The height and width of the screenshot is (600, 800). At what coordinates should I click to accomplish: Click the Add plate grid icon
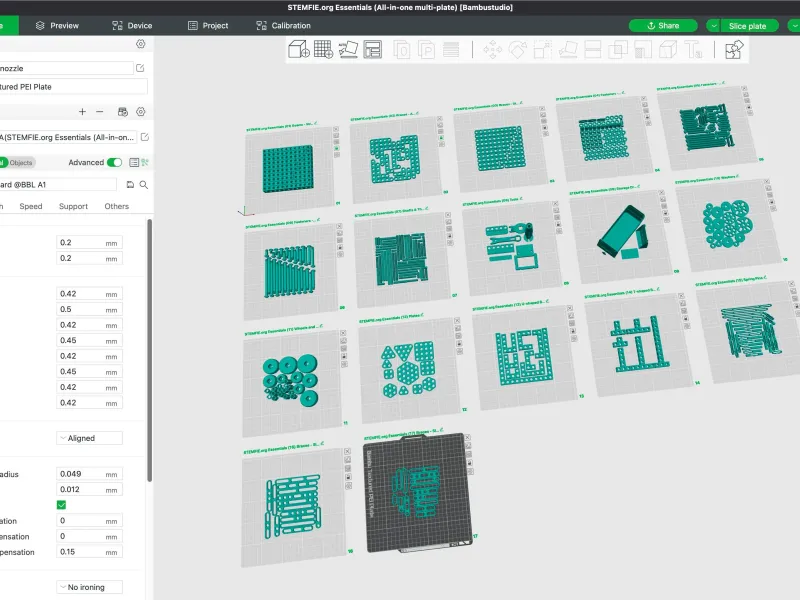[323, 50]
